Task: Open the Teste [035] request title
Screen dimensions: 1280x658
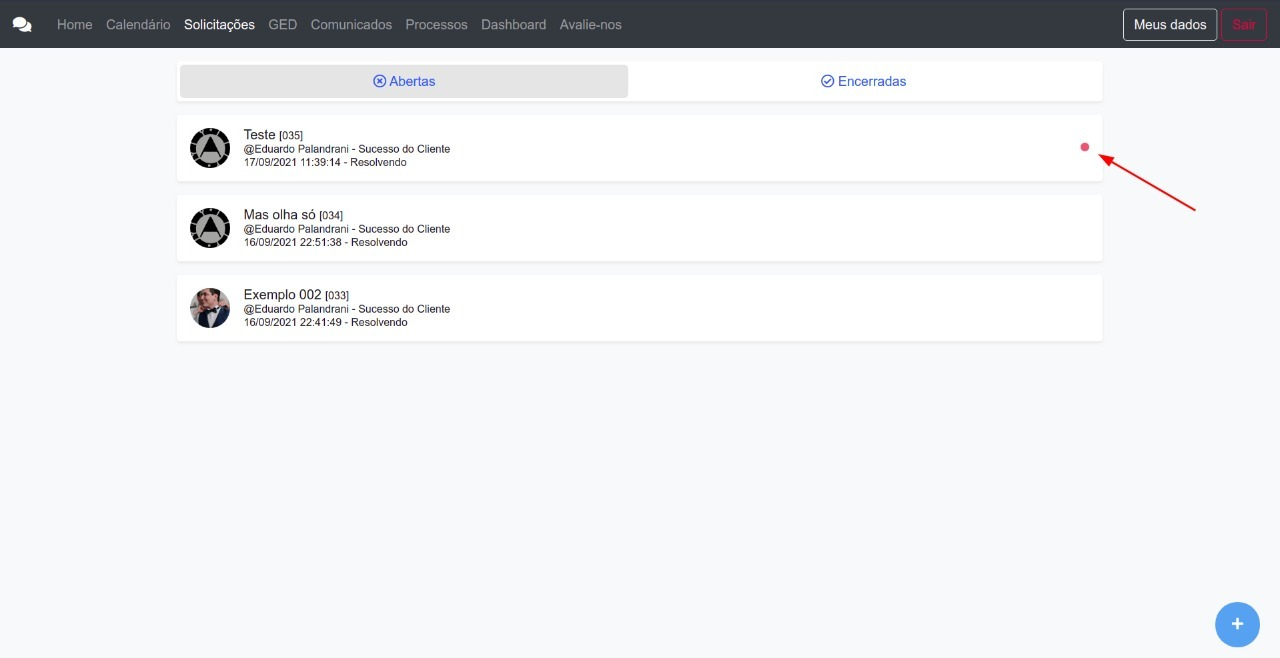Action: pos(273,134)
